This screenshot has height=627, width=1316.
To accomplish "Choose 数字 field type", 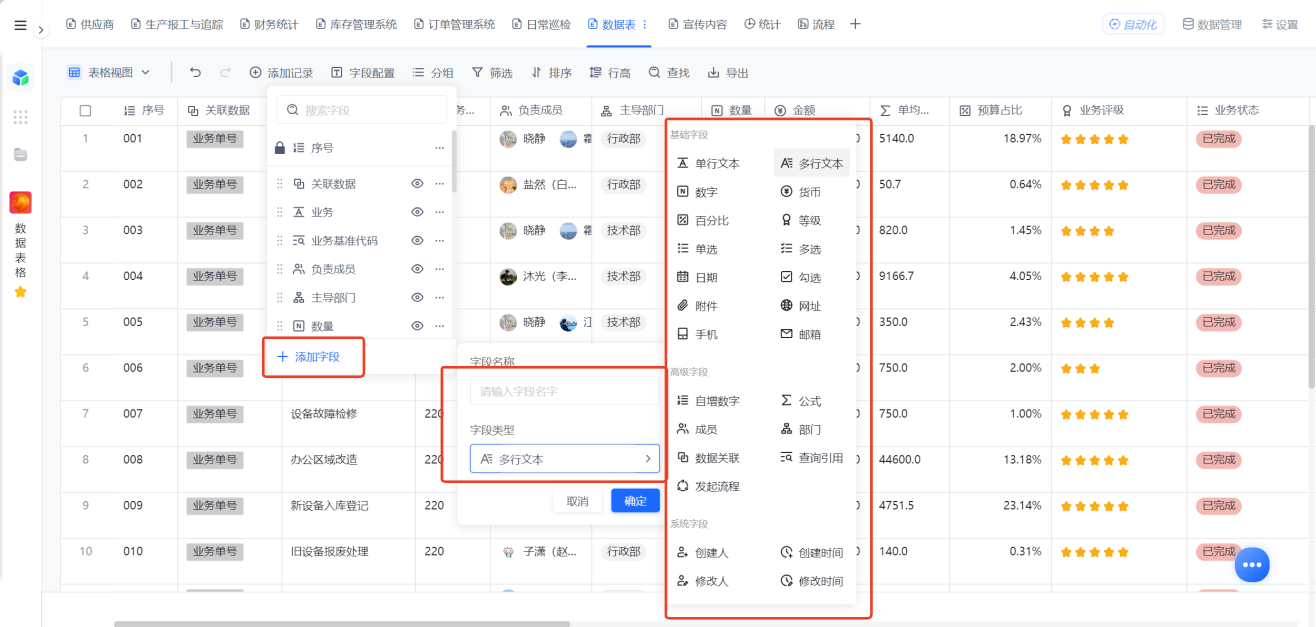I will 698,192.
